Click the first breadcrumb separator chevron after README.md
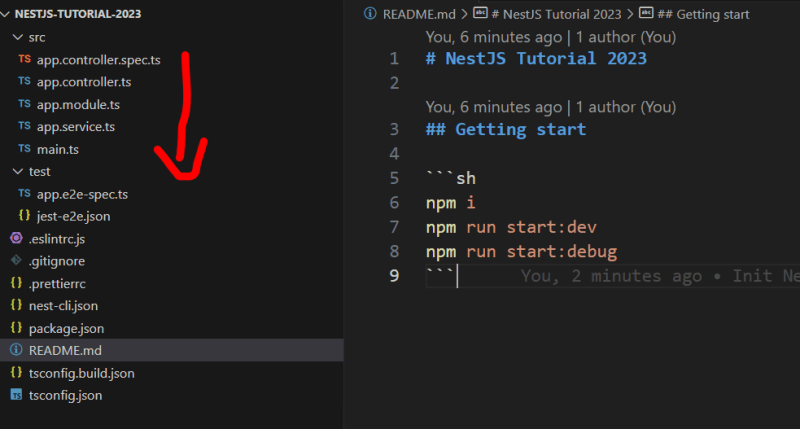Screen dimensions: 800x429 pyautogui.click(x=464, y=14)
